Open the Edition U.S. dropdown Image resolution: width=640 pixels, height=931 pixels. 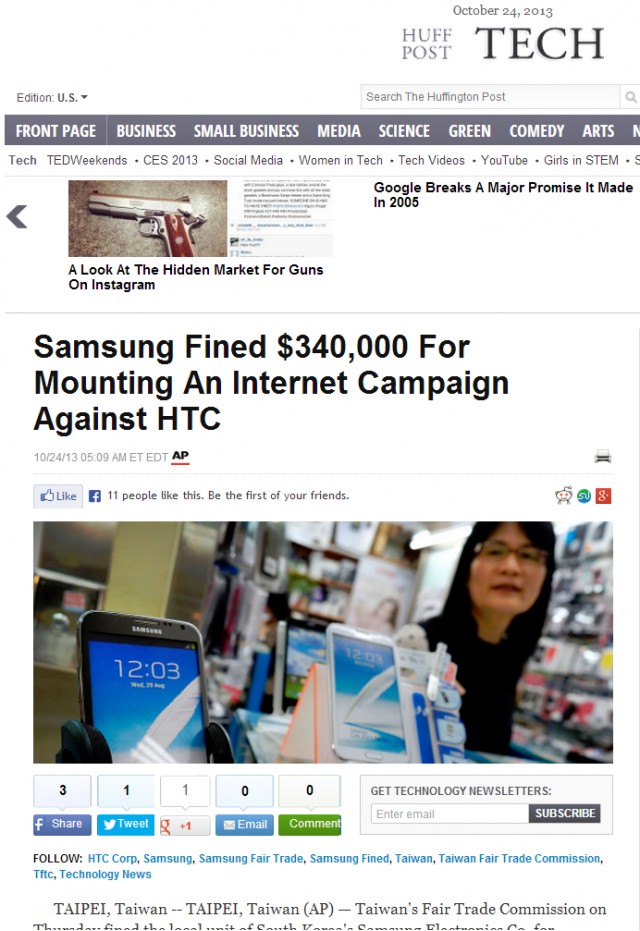tap(52, 97)
